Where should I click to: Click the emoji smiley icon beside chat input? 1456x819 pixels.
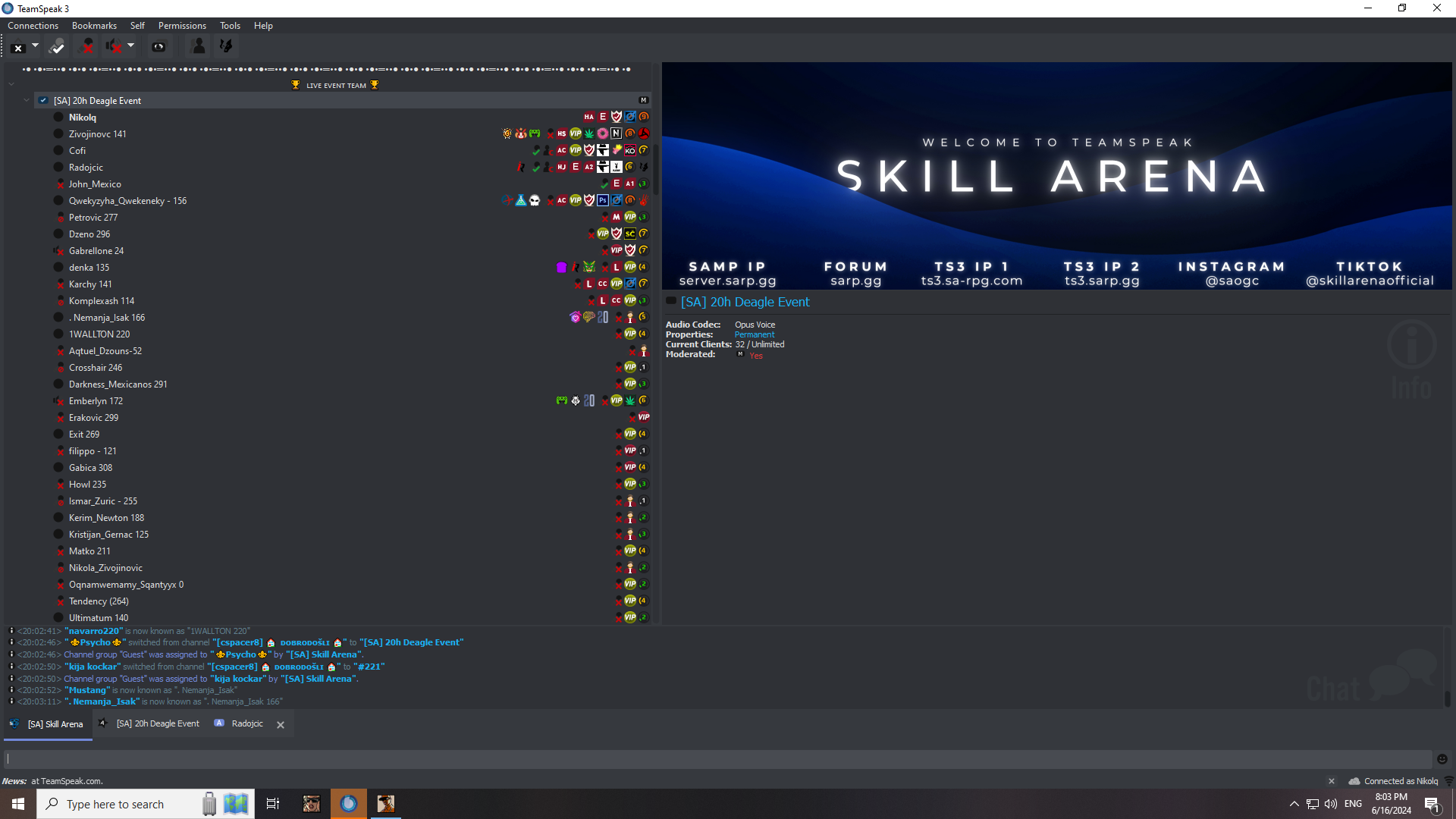coord(1442,759)
